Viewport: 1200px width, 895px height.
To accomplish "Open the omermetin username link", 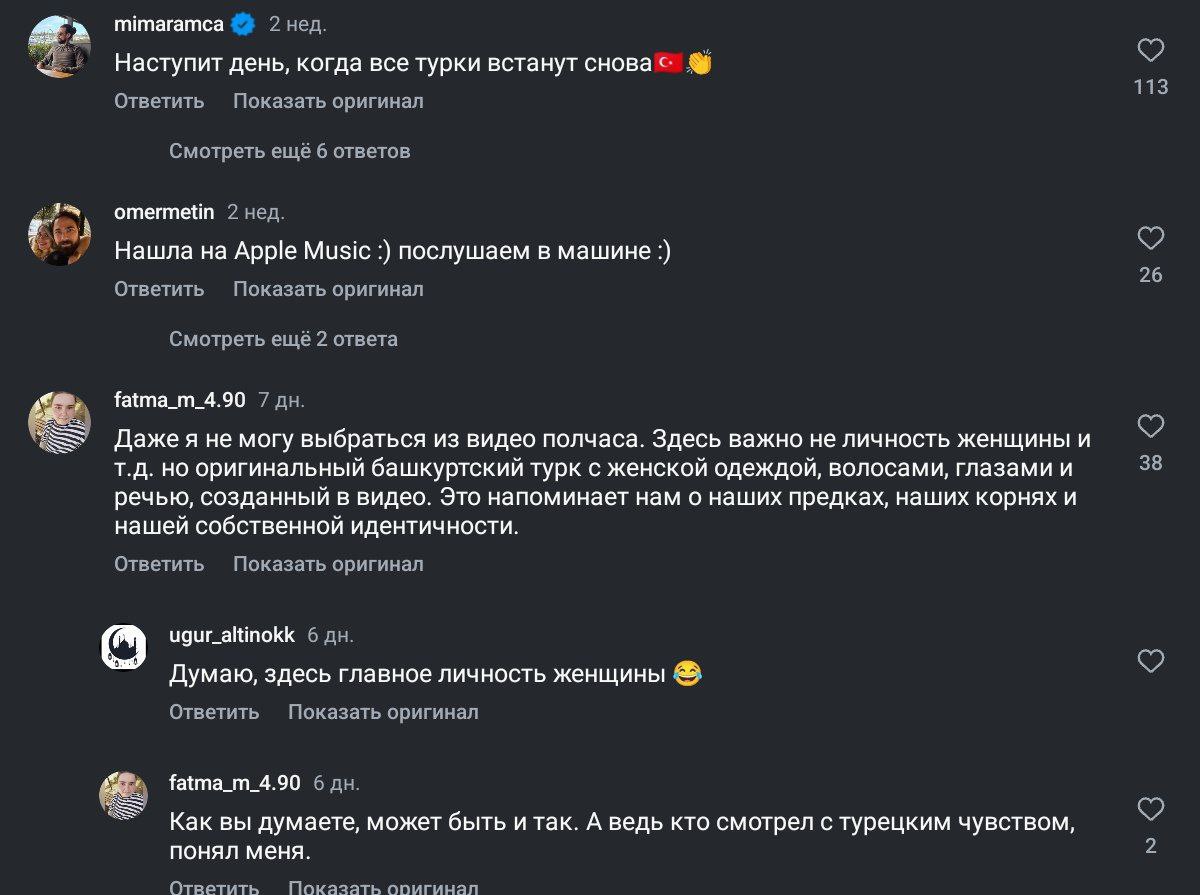I will coord(164,212).
